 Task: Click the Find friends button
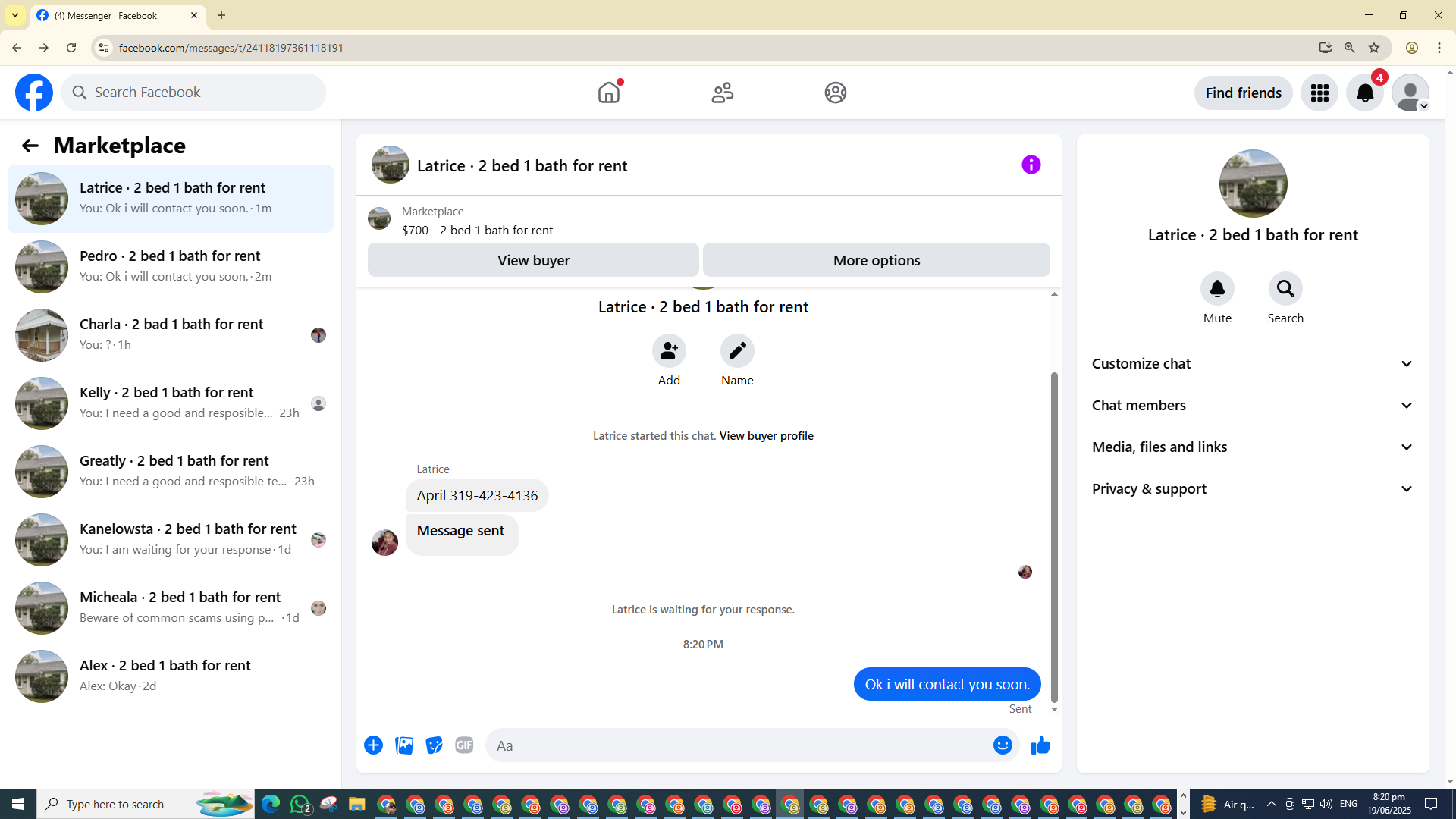pyautogui.click(x=1244, y=93)
